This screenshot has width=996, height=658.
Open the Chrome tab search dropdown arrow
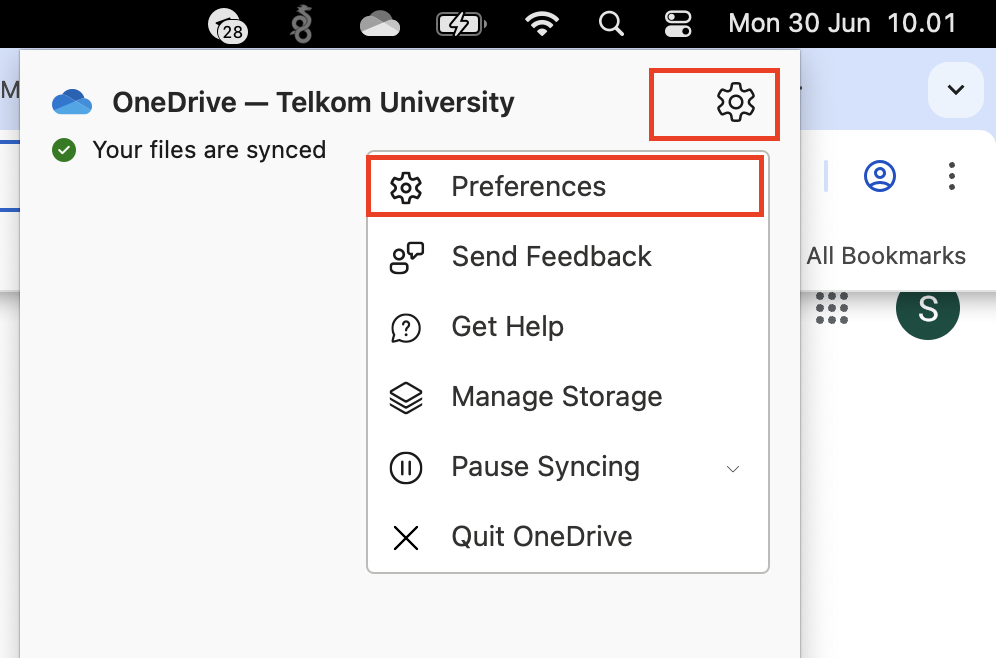pyautogui.click(x=956, y=90)
